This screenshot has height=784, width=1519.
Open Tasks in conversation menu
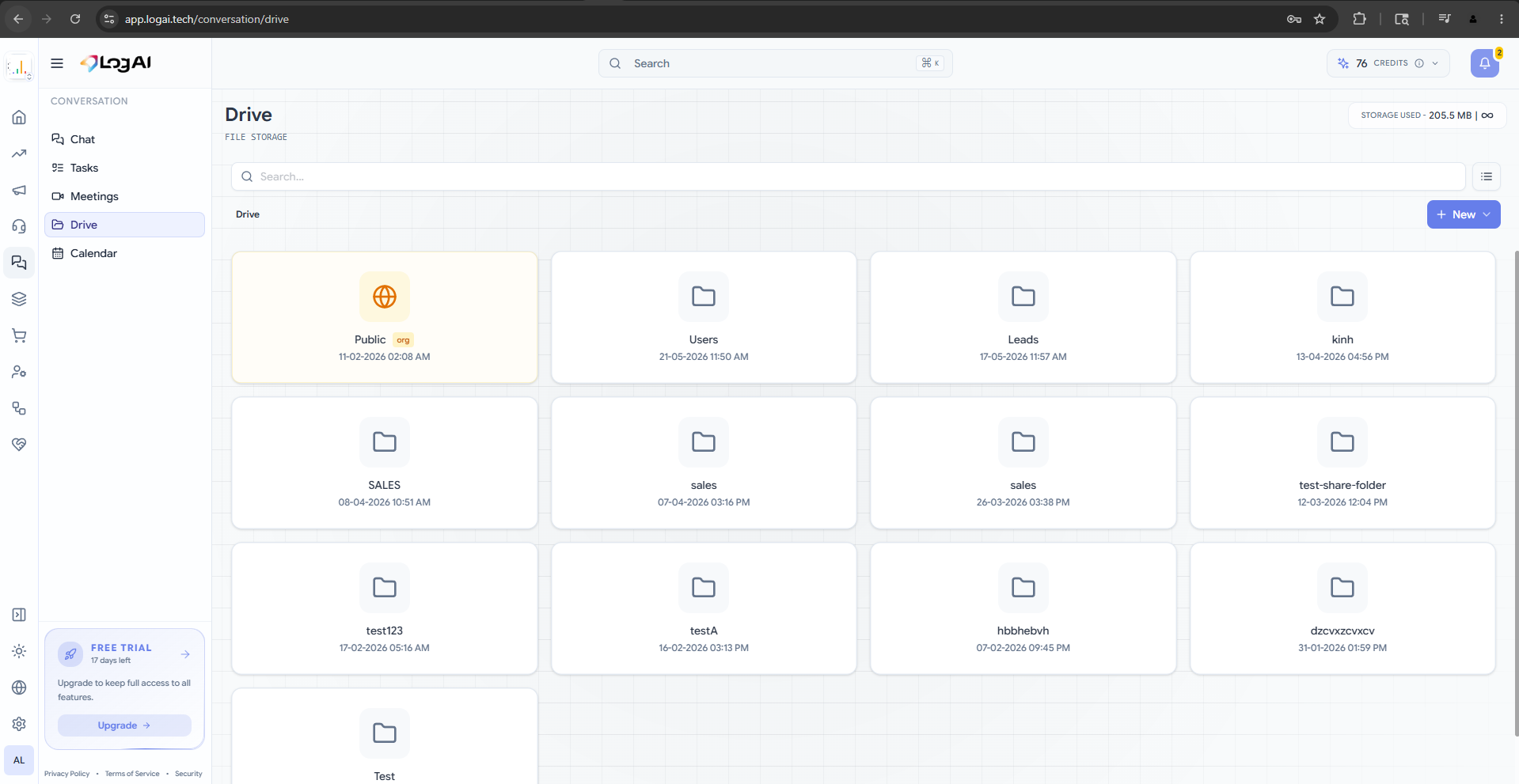tap(124, 168)
